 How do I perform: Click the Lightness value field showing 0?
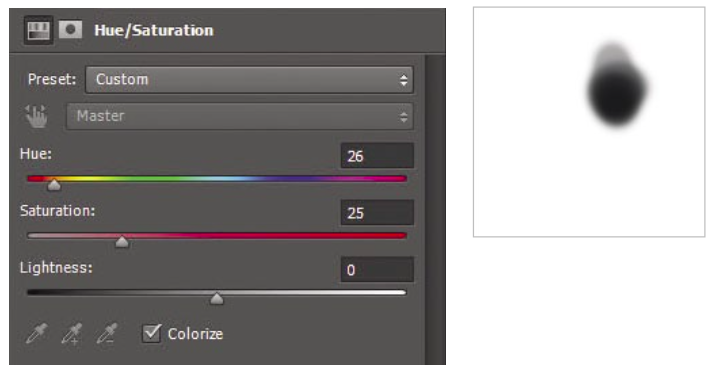coord(377,269)
